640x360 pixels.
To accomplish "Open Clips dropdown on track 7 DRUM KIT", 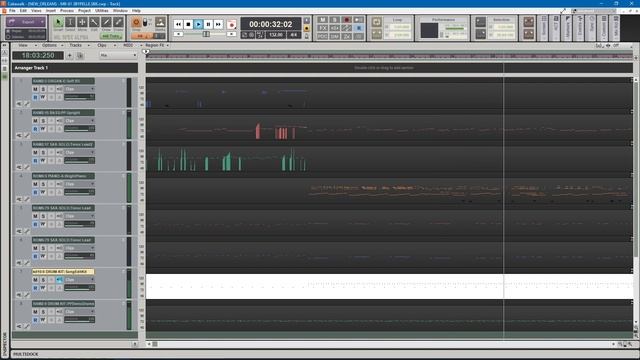I will (x=79, y=280).
